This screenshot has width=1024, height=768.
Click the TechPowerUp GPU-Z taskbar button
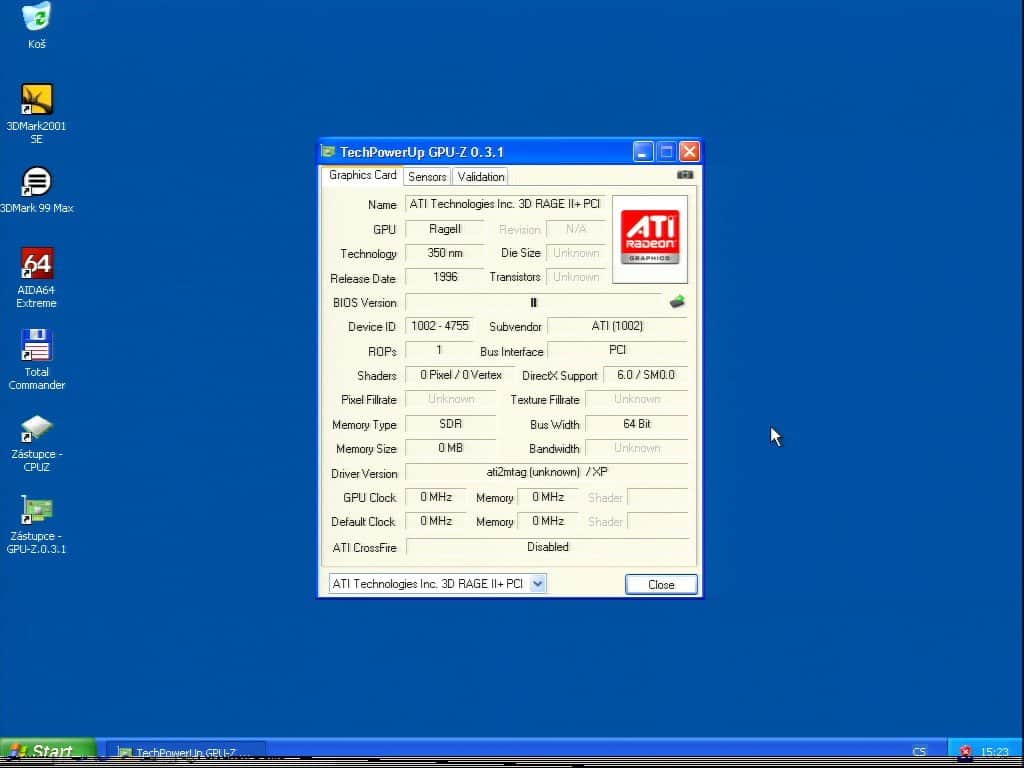coord(186,752)
